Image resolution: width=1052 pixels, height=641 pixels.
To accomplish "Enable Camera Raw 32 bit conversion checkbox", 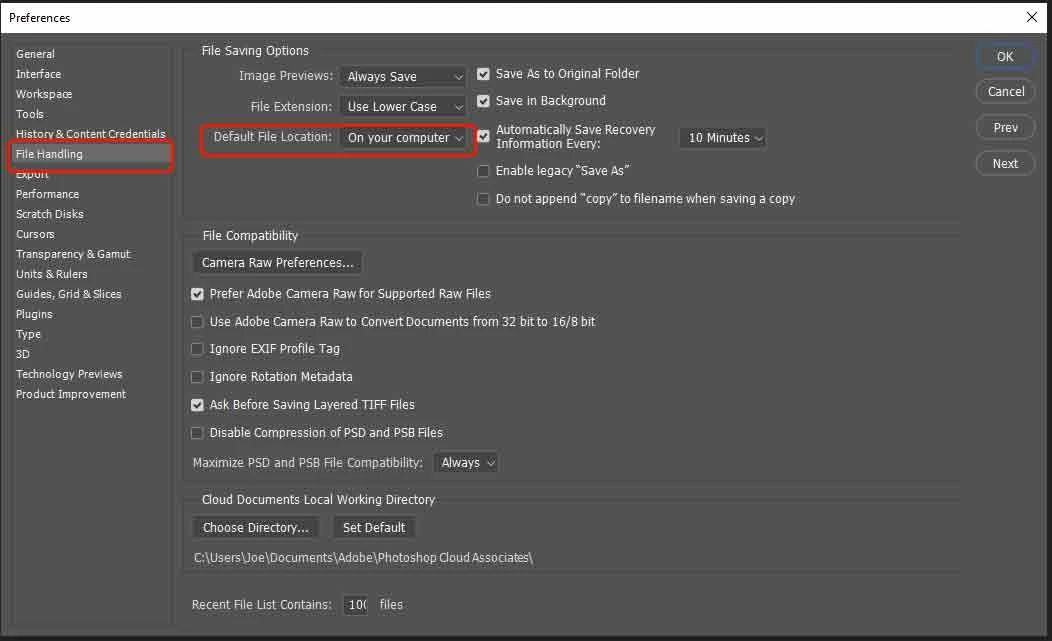I will 197,322.
